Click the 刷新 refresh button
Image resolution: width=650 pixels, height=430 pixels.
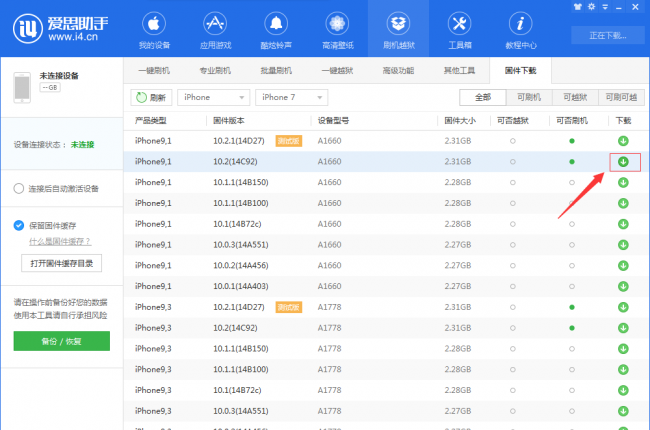pos(151,97)
